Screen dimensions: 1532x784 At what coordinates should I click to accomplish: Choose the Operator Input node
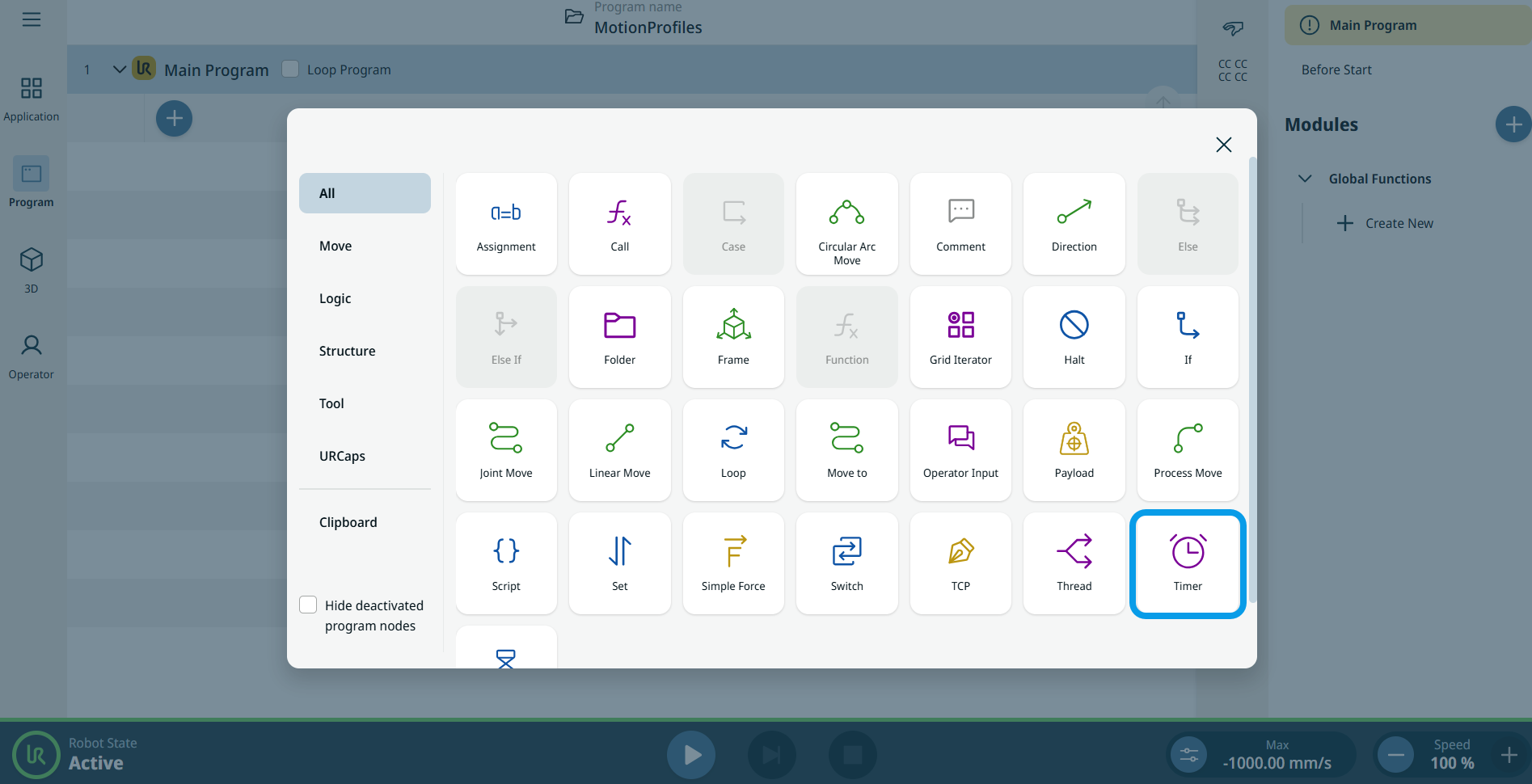pos(960,450)
